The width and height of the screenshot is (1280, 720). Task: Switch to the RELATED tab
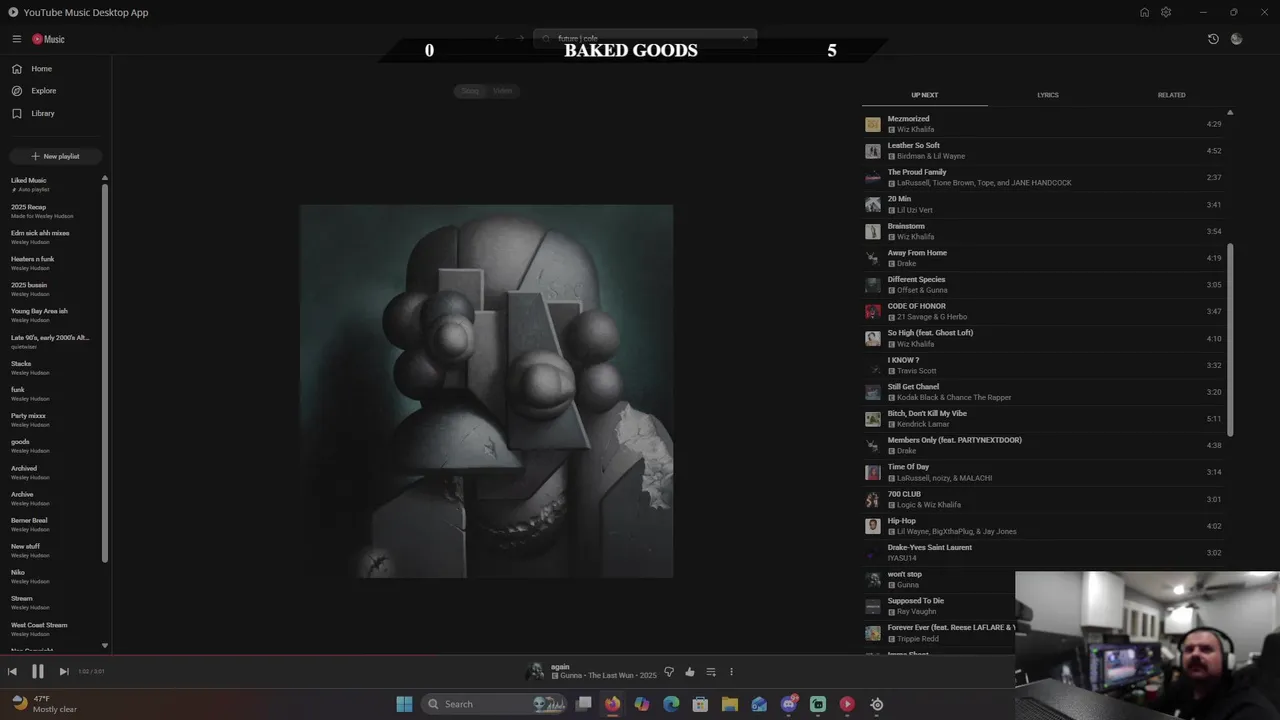[x=1171, y=95]
